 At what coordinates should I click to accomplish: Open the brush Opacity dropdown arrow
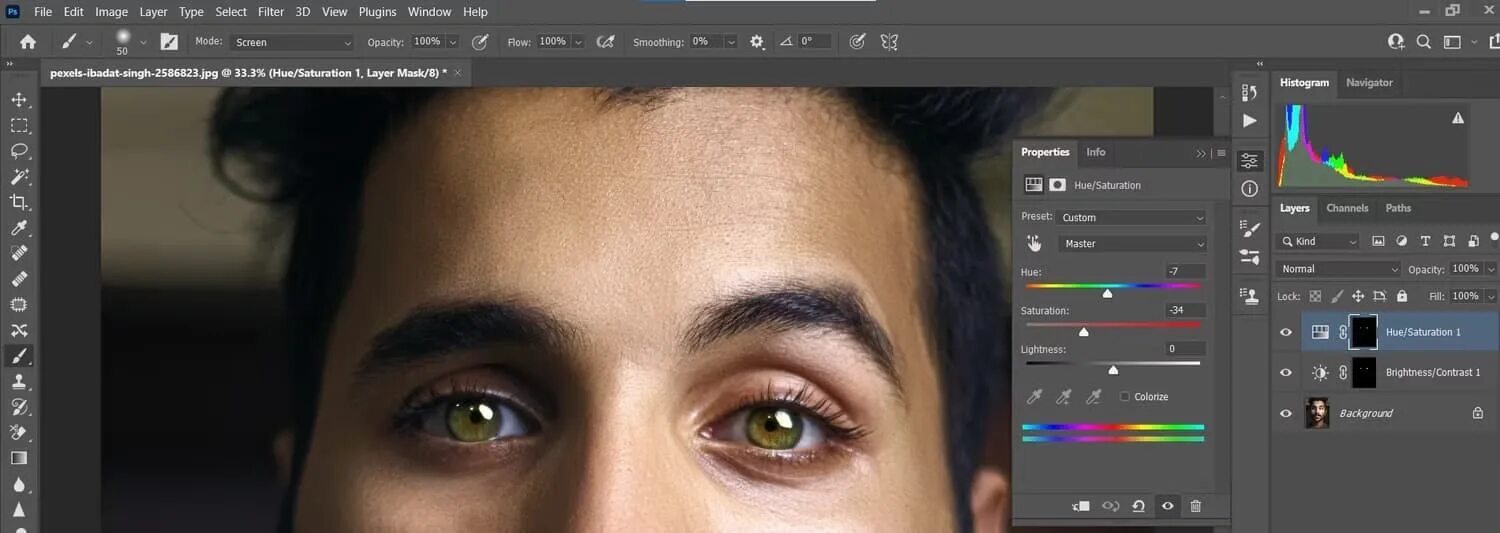(453, 42)
